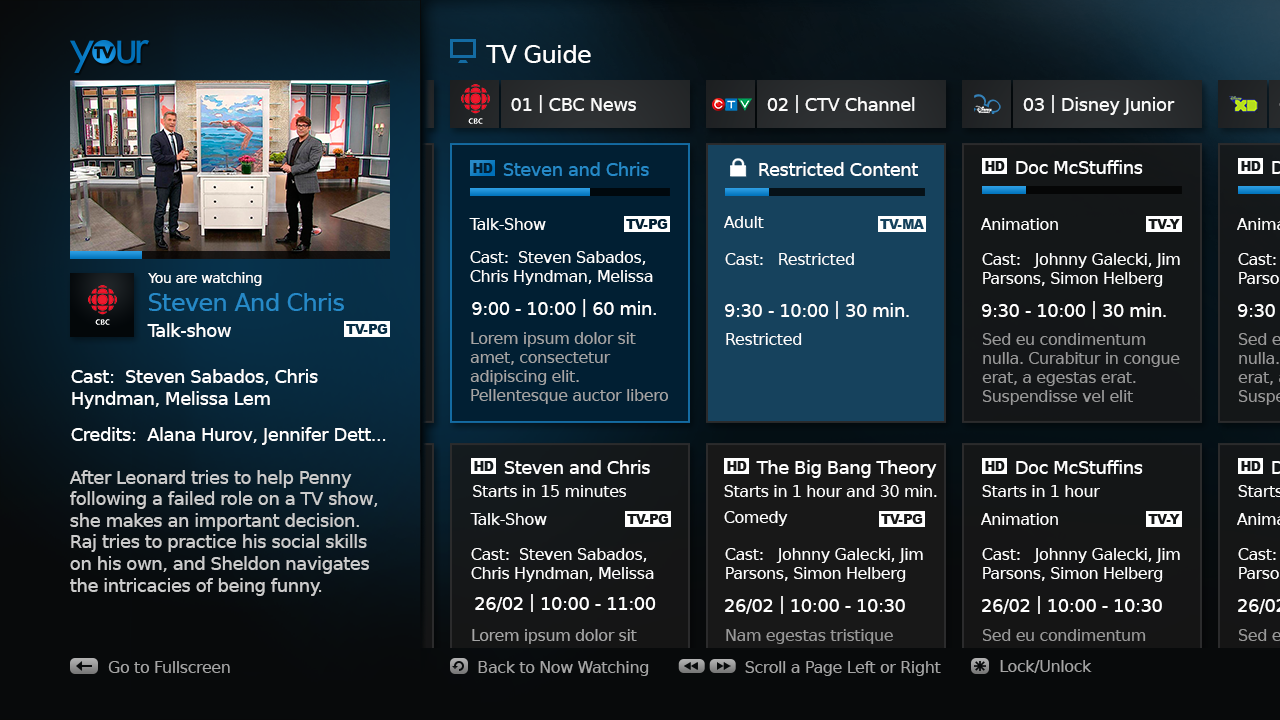The image size is (1280, 720).
Task: Click the Back to Now Watching icon
Action: point(459,666)
